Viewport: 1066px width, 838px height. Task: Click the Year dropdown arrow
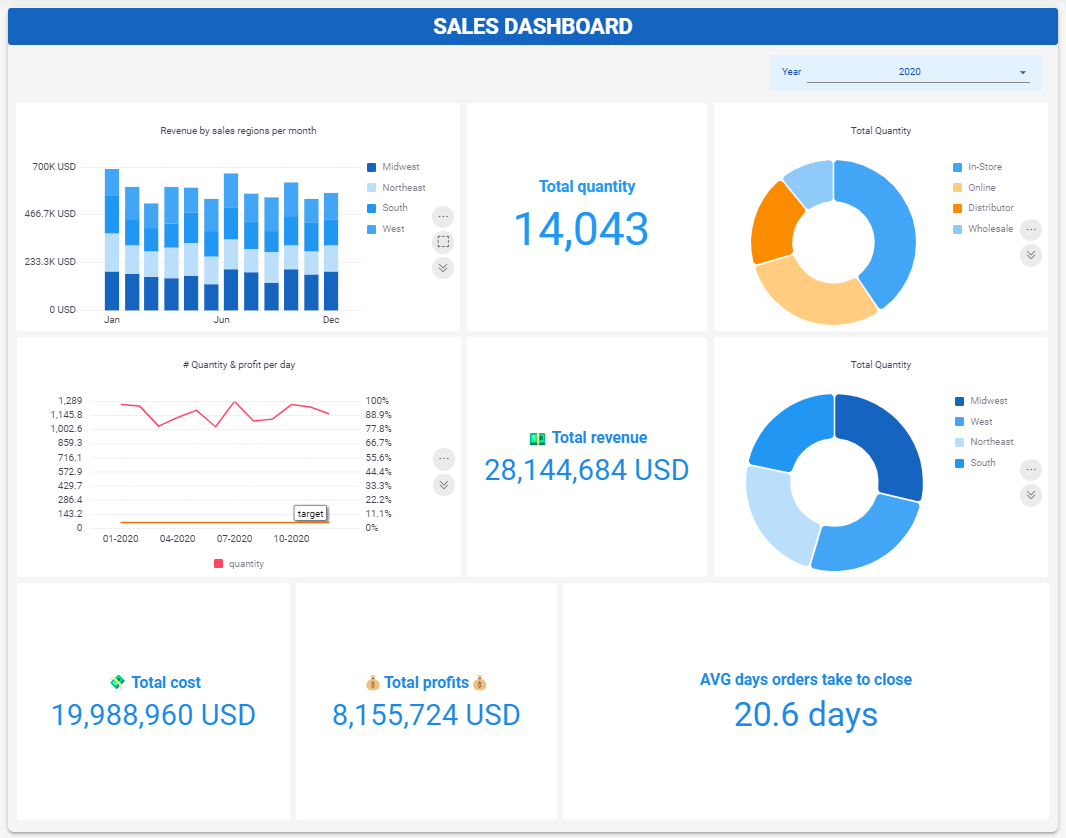tap(1022, 73)
